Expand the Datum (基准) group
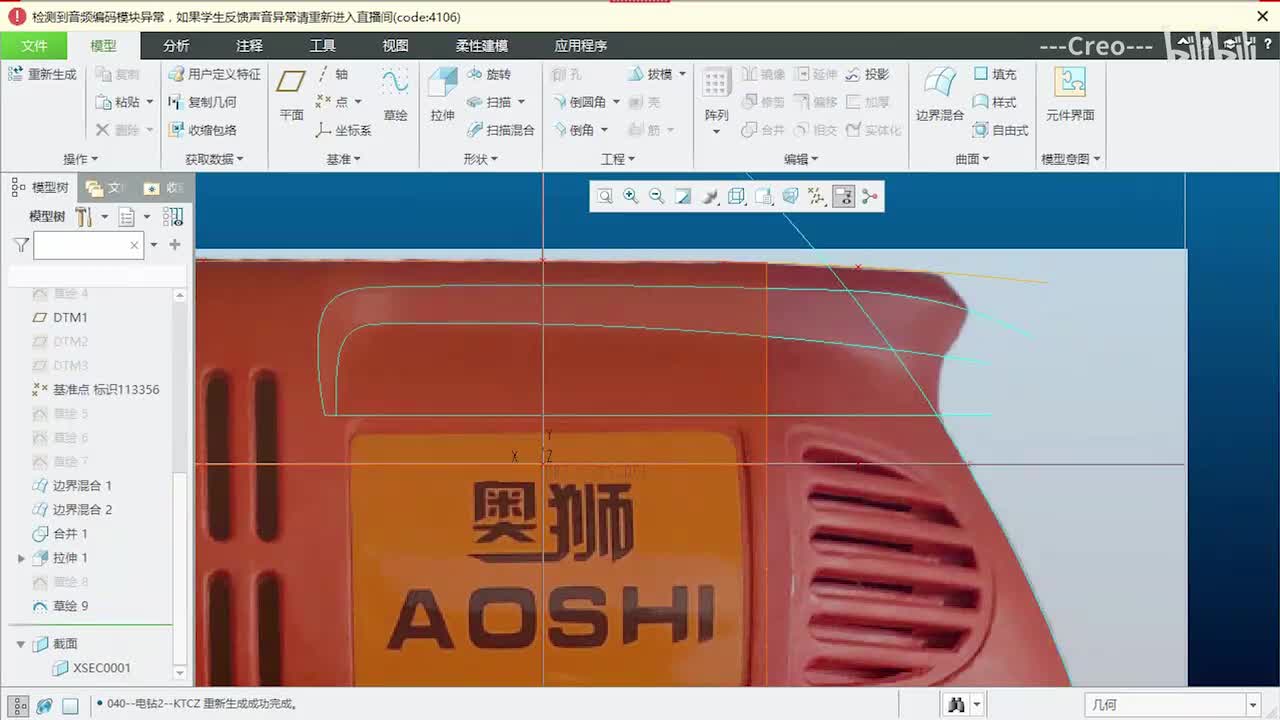 tap(343, 159)
